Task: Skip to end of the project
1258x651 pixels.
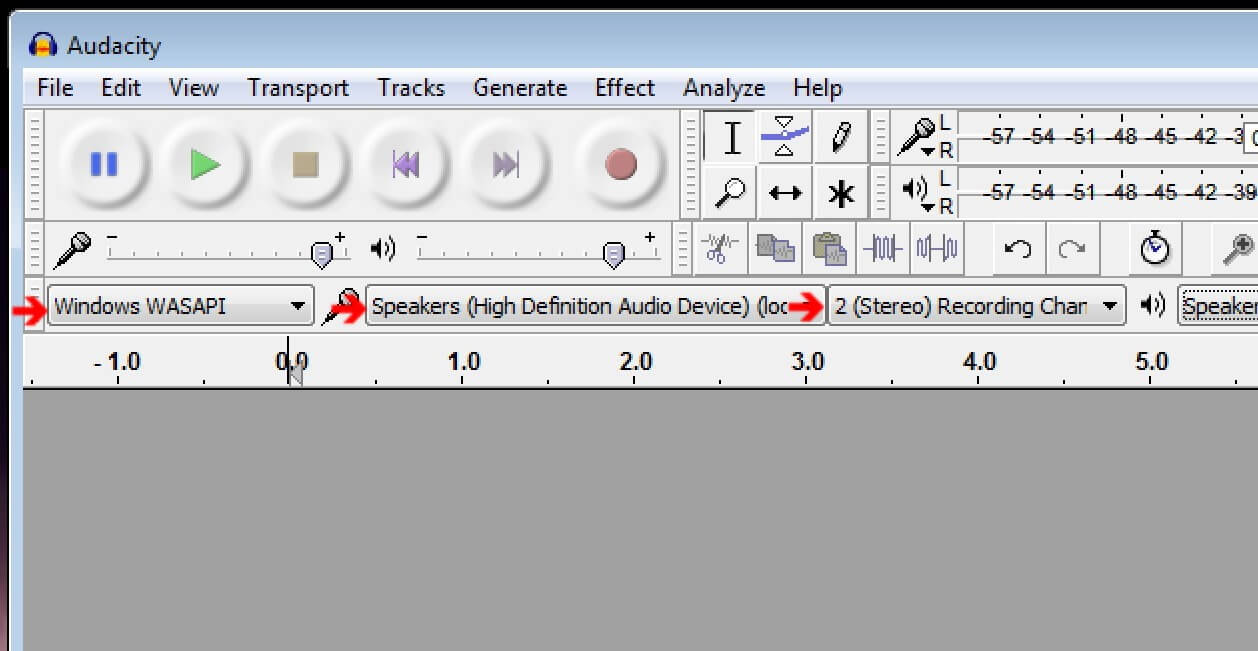Action: 506,164
